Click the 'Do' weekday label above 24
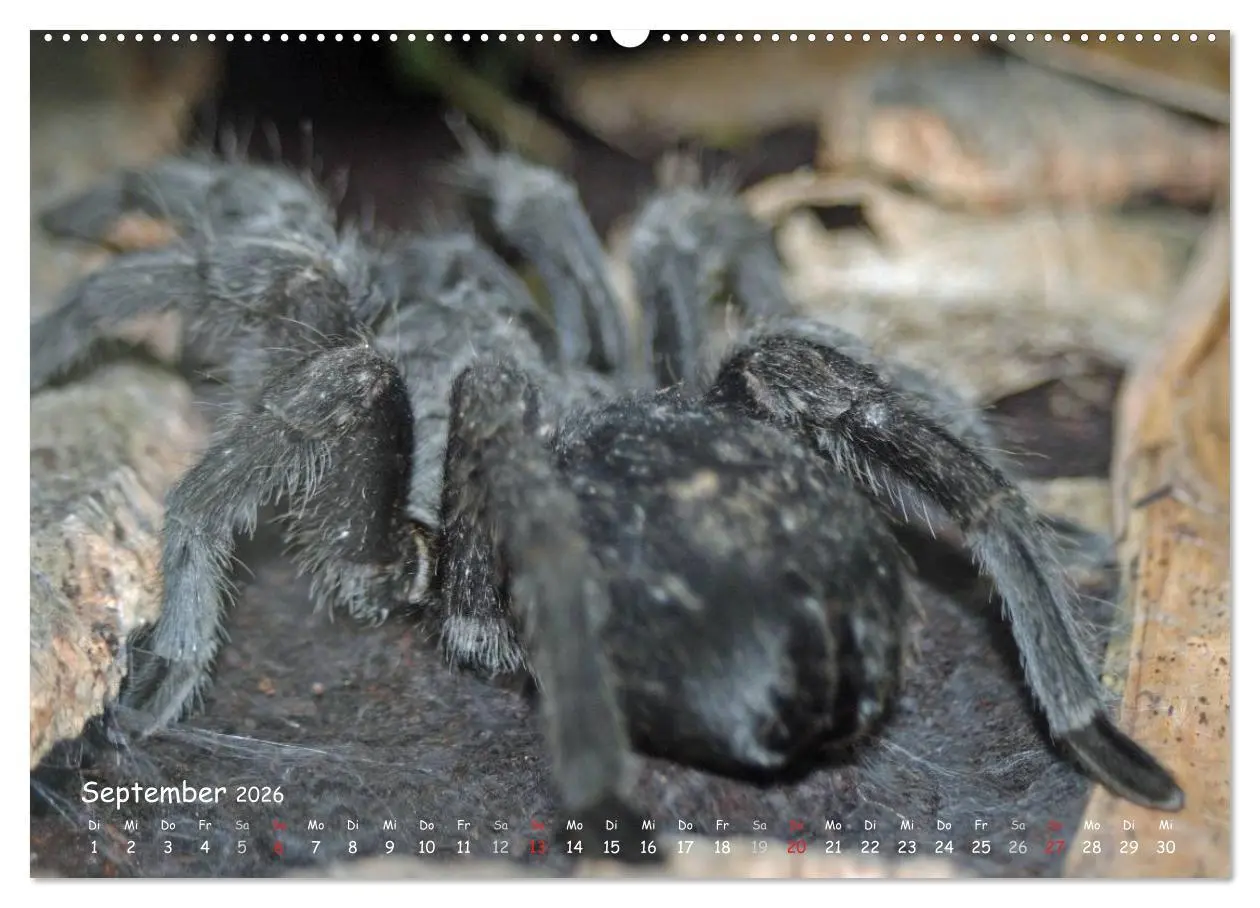The width and height of the screenshot is (1260, 908). [944, 826]
